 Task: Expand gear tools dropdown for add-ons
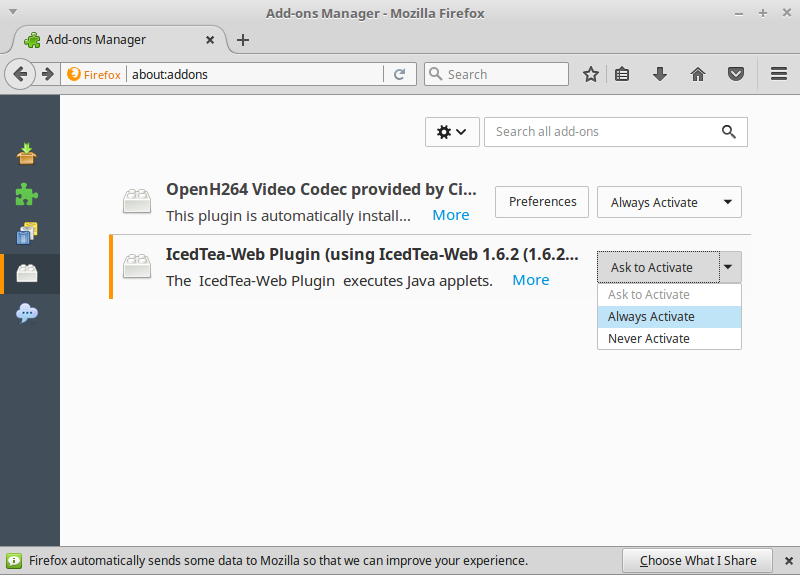tap(452, 132)
